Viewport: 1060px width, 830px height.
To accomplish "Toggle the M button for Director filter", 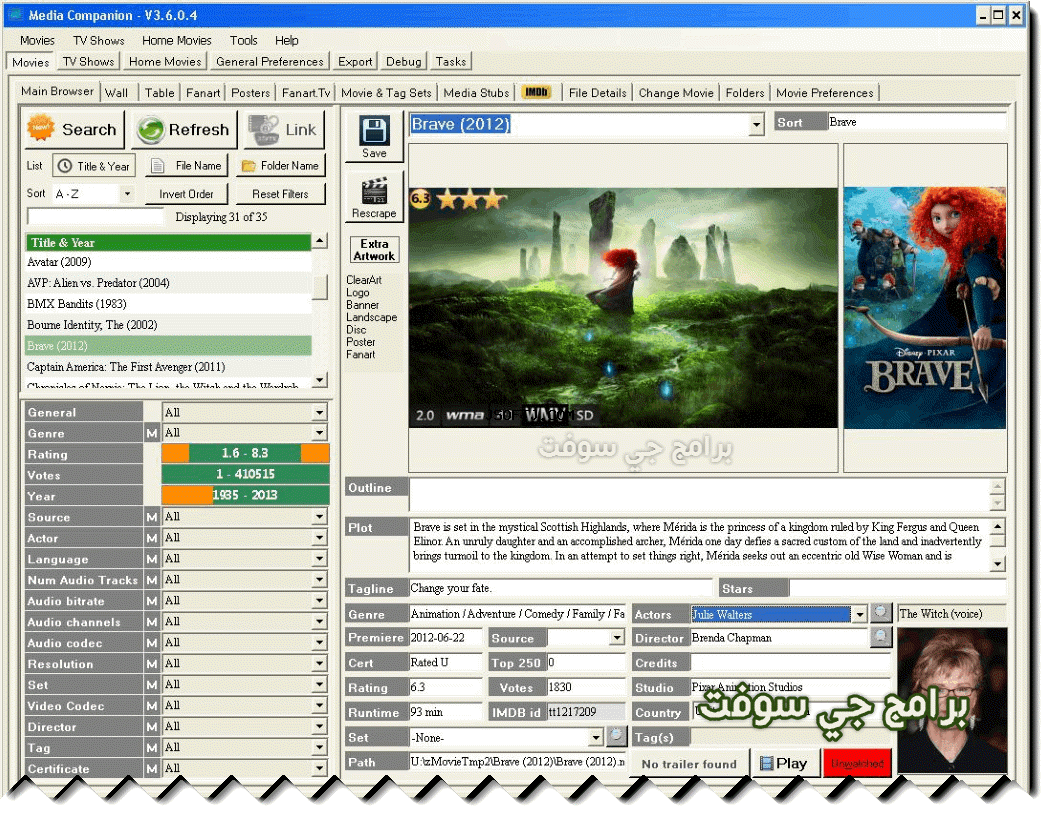I will 151,727.
